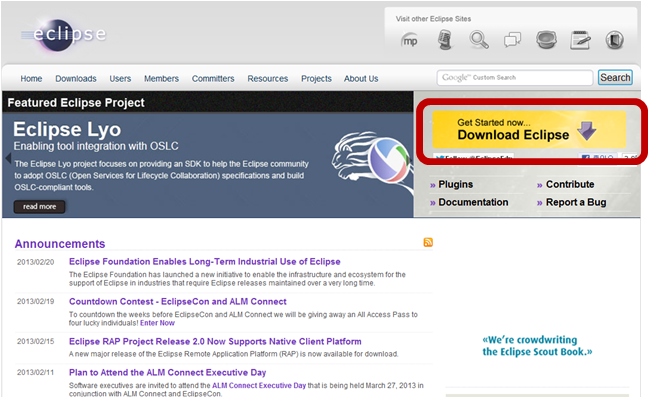Click 'Enabling tool integration with OSLC' subtitle

(x=96, y=146)
